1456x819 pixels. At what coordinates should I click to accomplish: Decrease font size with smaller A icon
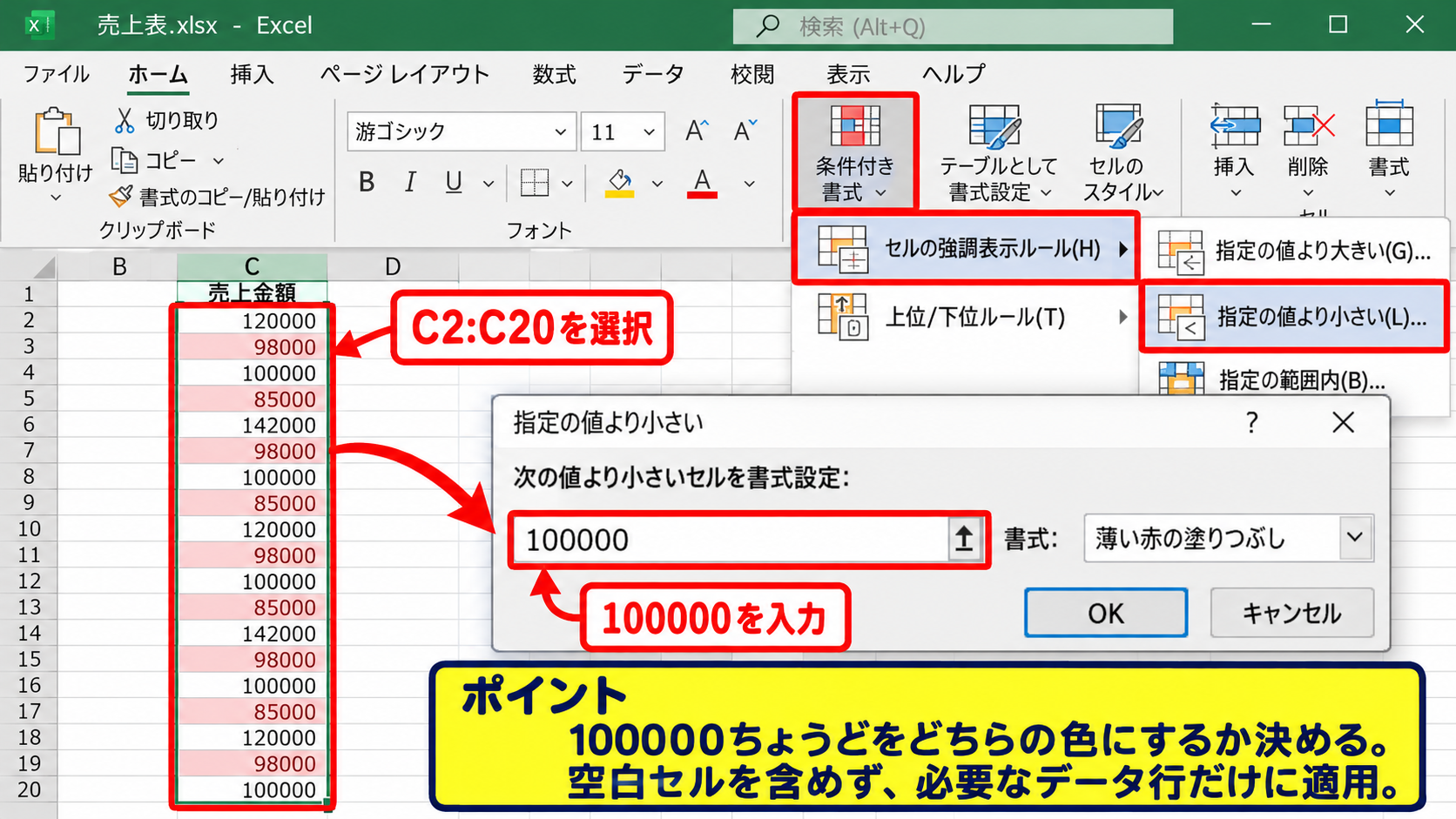745,131
